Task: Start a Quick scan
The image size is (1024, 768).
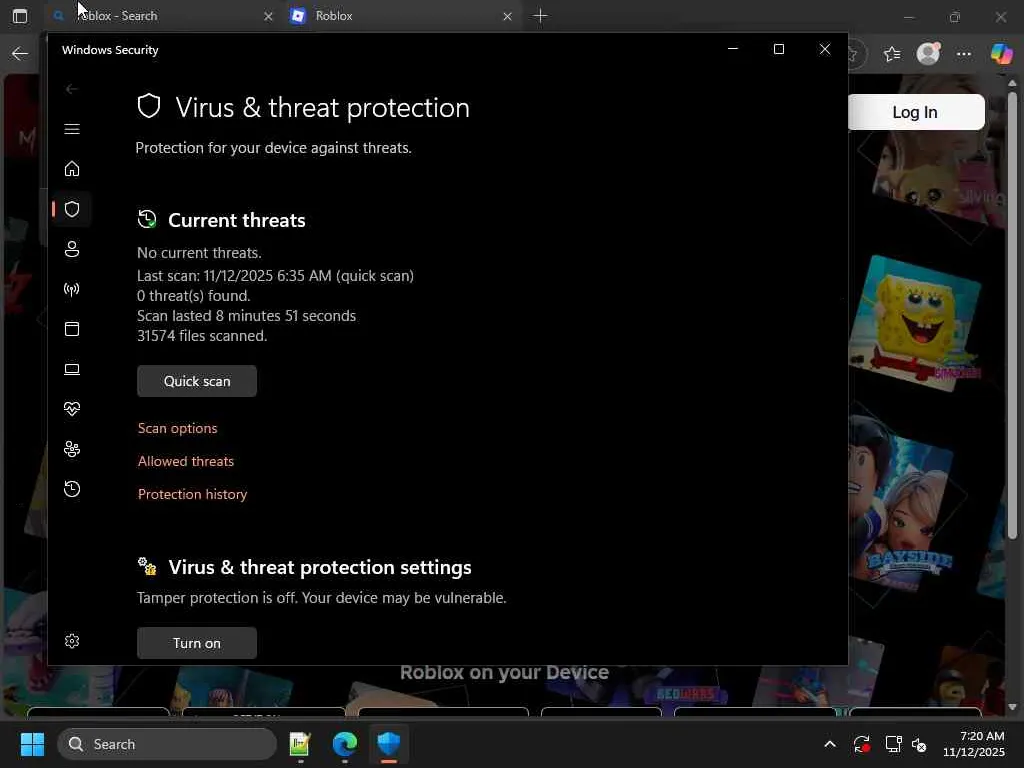Action: click(197, 381)
